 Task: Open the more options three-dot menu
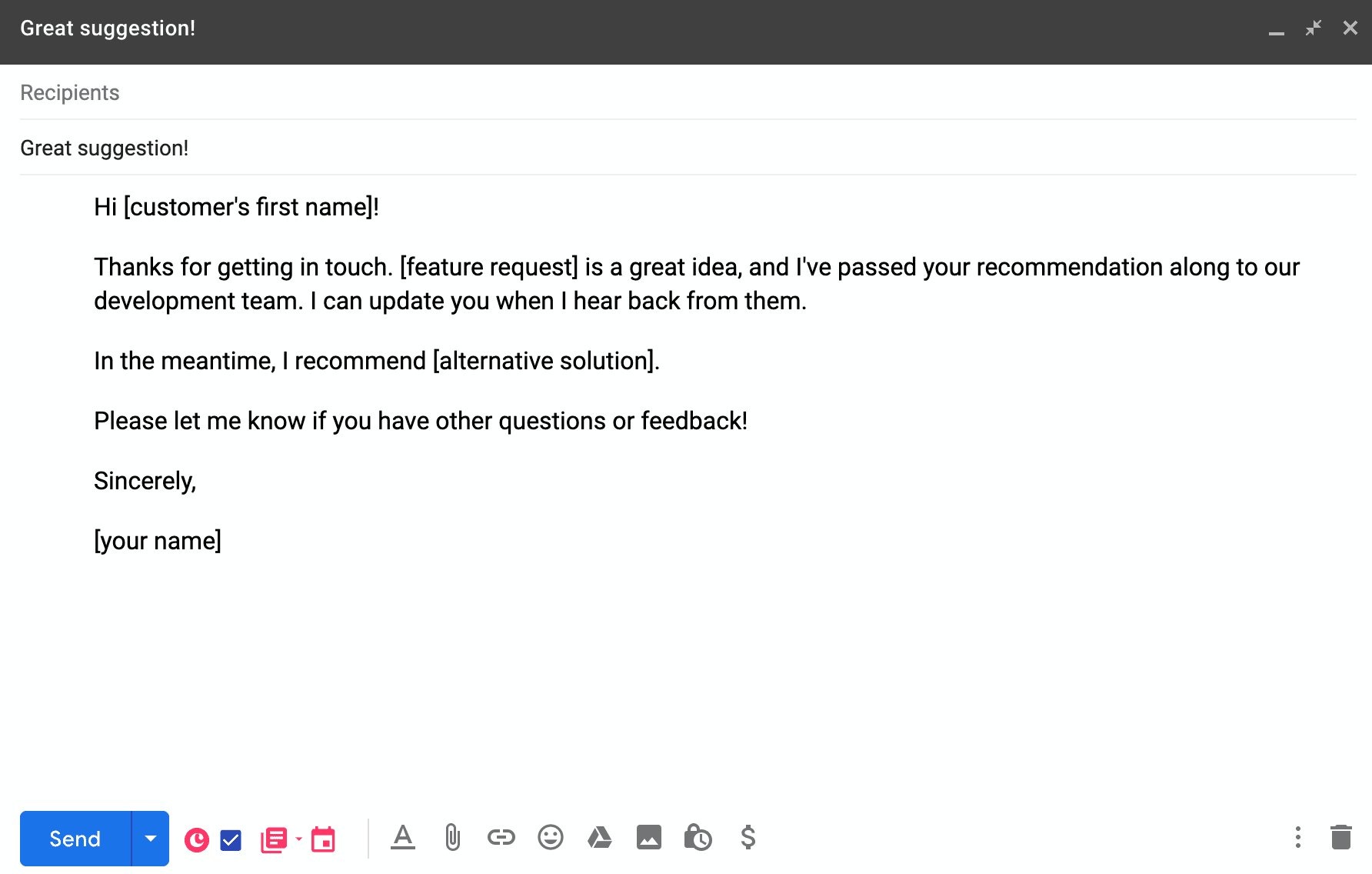click(x=1298, y=837)
